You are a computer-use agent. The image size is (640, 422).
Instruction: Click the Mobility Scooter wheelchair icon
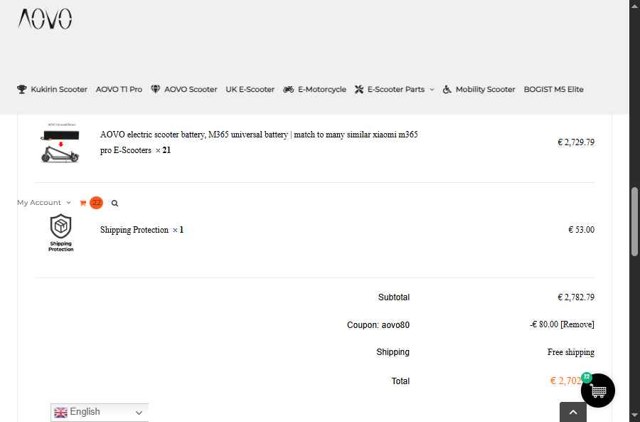447,89
